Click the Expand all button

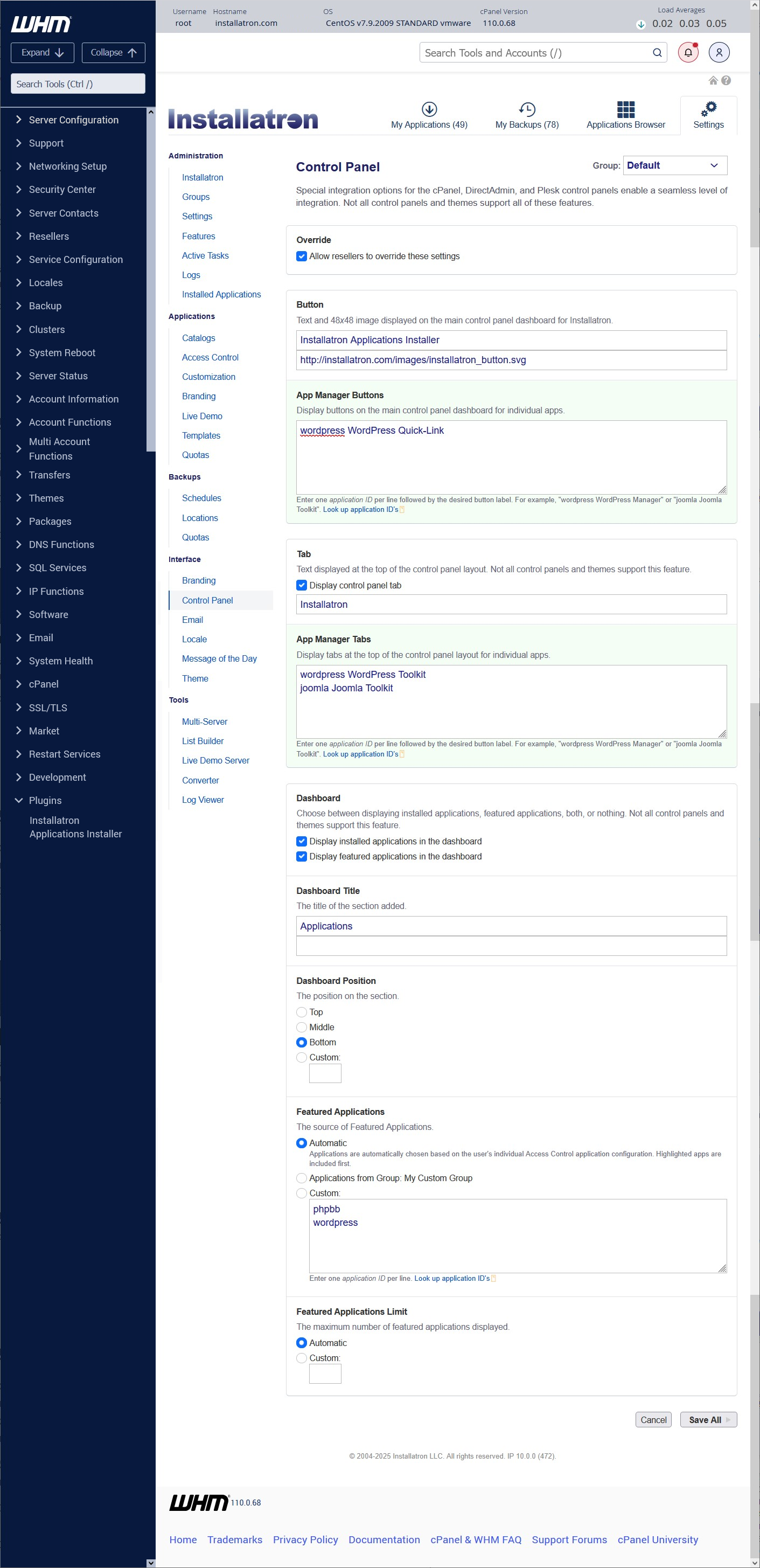click(43, 52)
